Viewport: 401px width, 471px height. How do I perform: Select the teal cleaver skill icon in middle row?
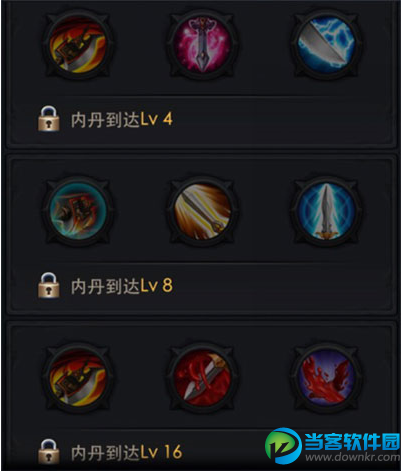pyautogui.click(x=78, y=211)
